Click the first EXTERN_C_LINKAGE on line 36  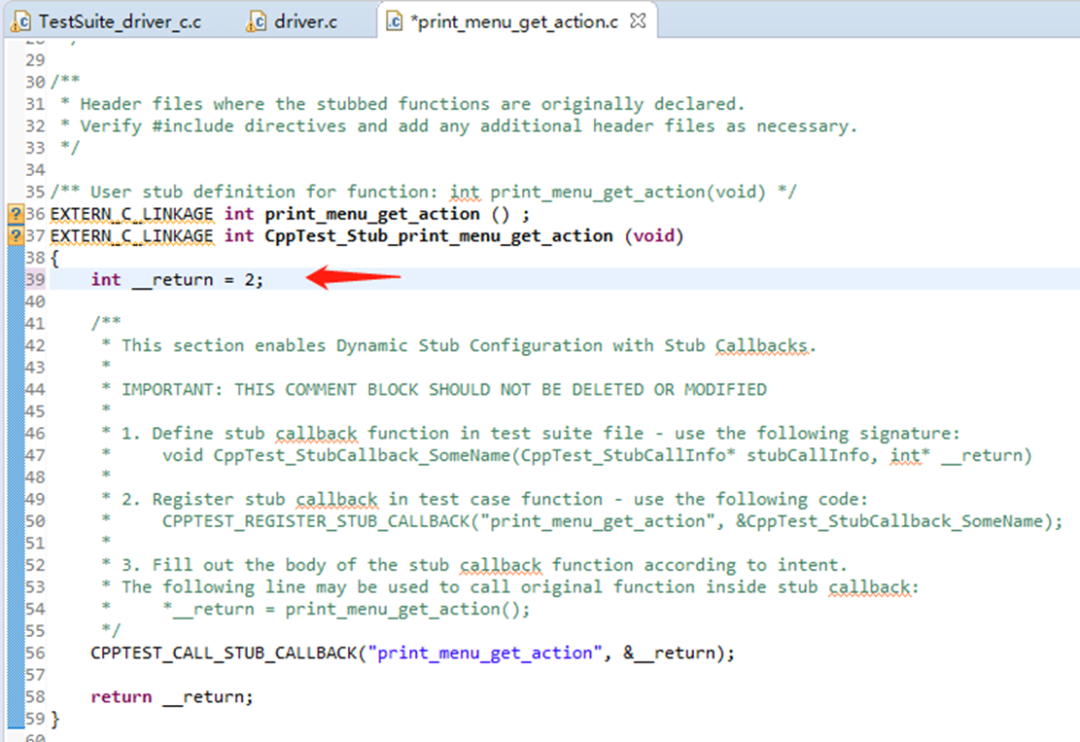(x=131, y=214)
